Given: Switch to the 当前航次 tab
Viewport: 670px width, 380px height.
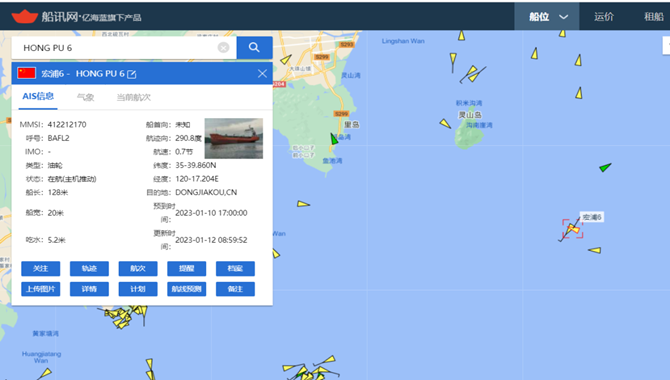Looking at the screenshot, I should (134, 97).
